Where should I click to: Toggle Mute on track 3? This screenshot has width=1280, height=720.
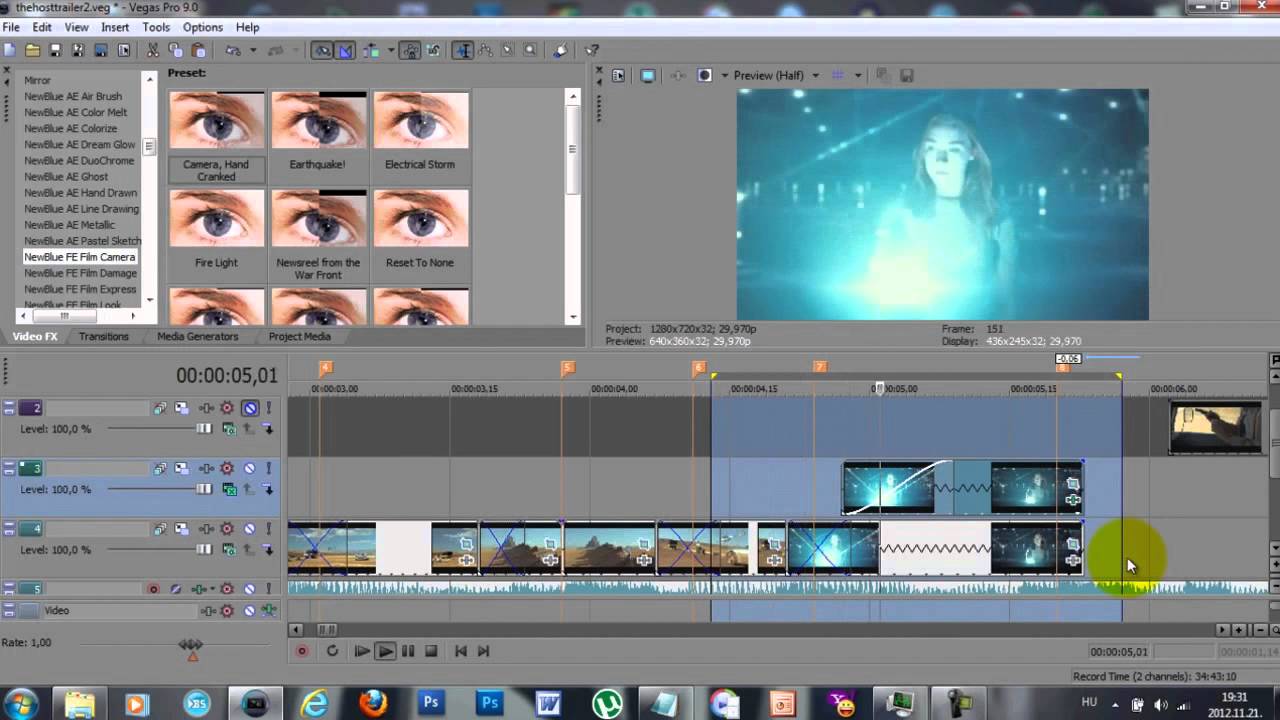(x=250, y=468)
